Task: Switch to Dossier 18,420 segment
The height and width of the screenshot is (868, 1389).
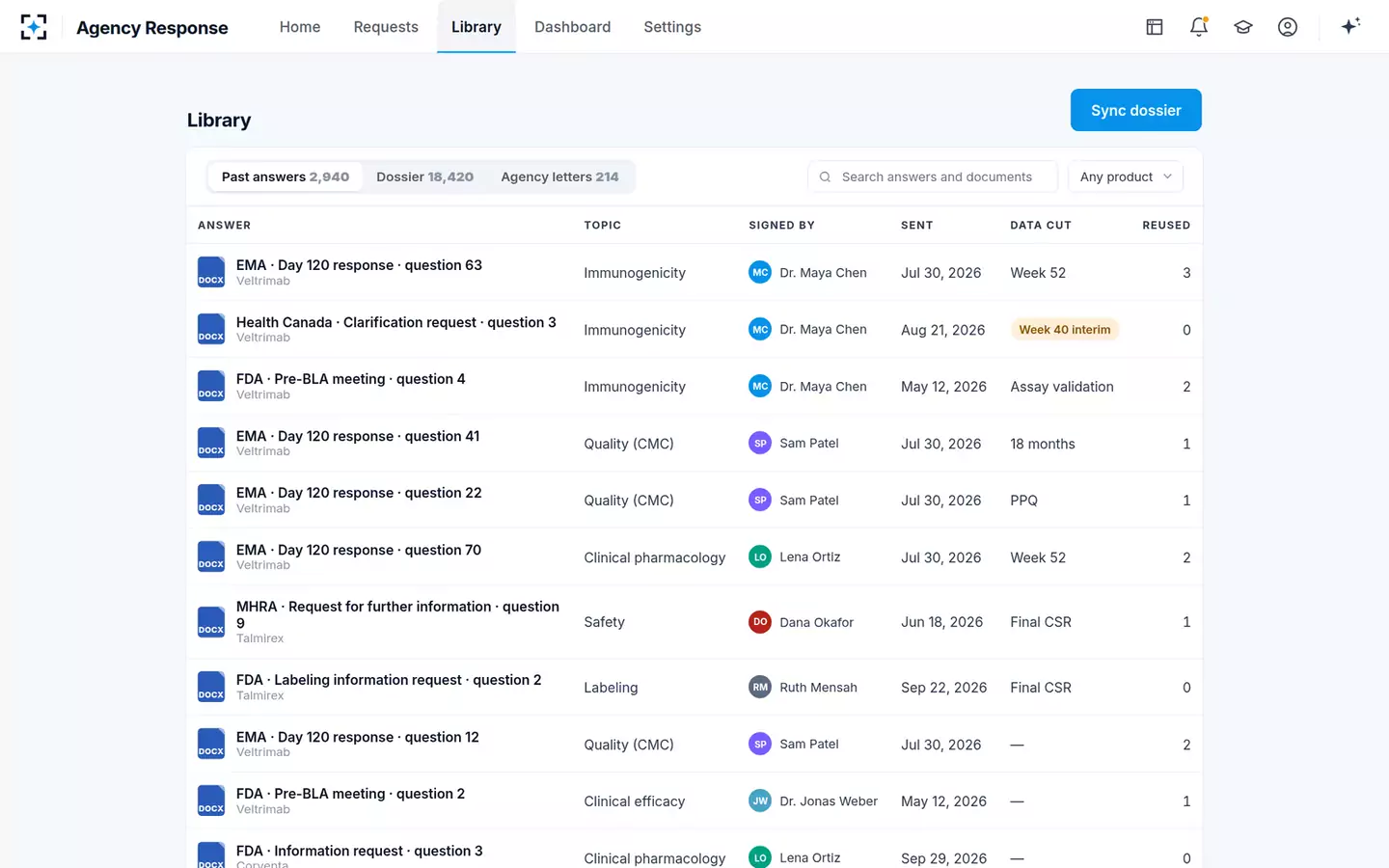Action: click(424, 176)
